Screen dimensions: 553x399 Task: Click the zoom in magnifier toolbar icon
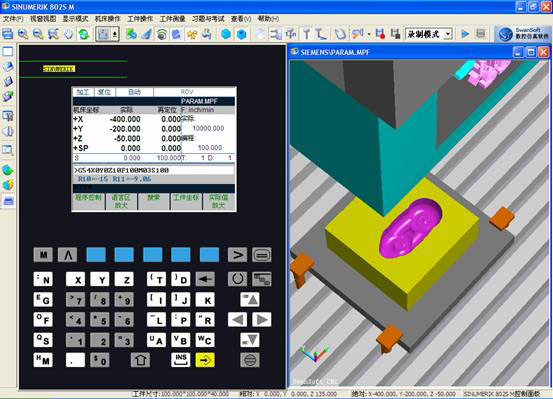(x=23, y=34)
